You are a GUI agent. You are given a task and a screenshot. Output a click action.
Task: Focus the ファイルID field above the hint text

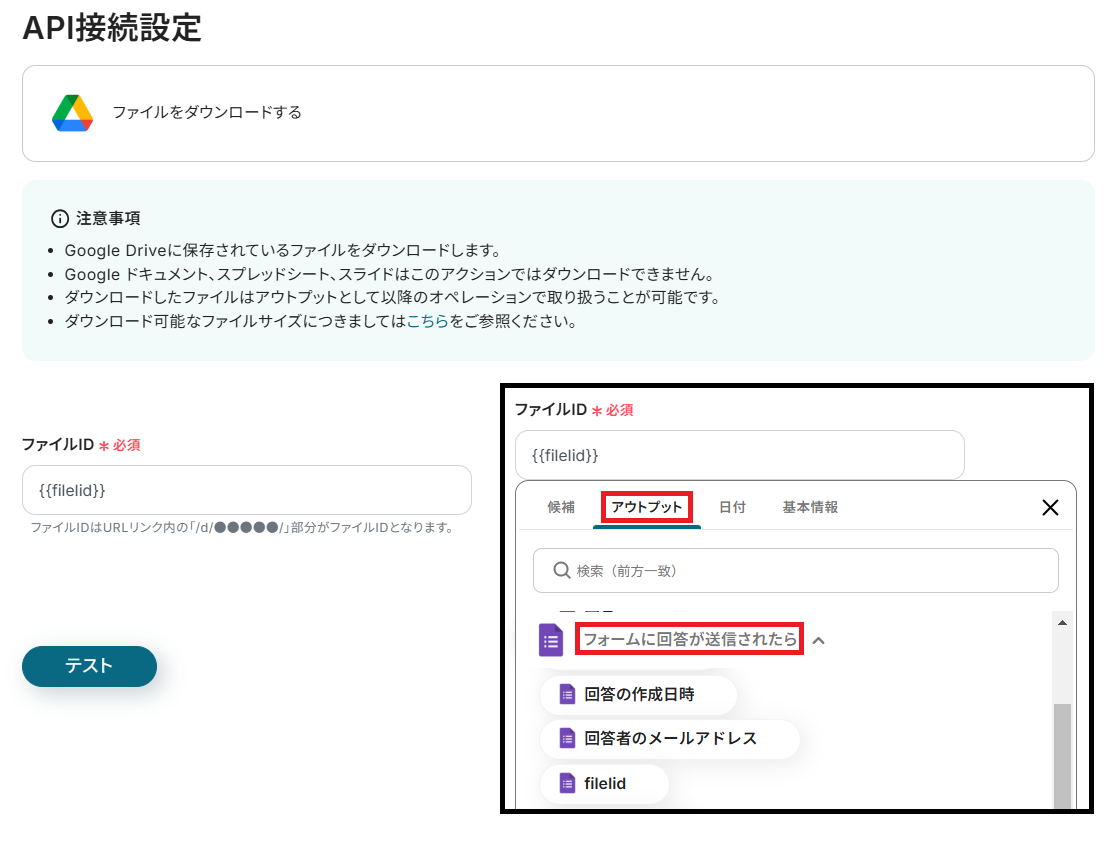[x=246, y=490]
